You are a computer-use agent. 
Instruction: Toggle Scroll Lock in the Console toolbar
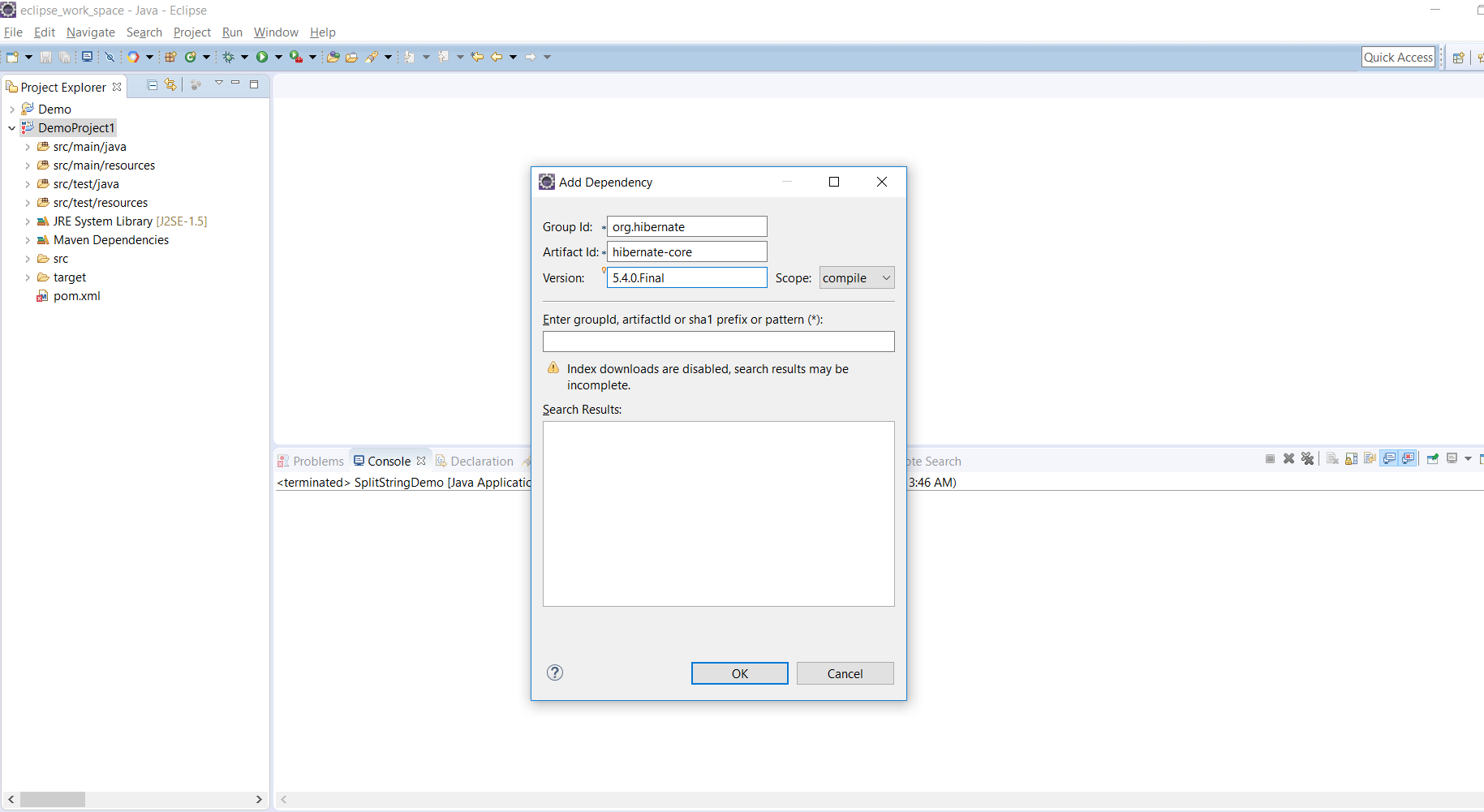coord(1351,459)
